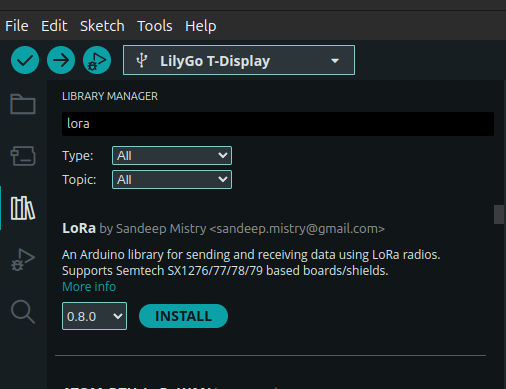Viewport: 506px width, 389px height.
Task: Open the LilyGo T-Display board selector dropdown
Action: pos(239,60)
